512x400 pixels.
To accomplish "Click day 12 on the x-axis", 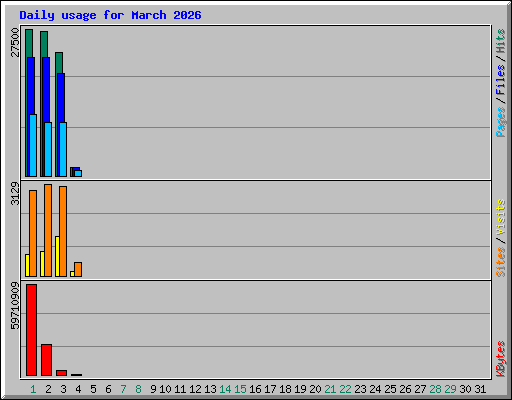I will click(x=195, y=389).
